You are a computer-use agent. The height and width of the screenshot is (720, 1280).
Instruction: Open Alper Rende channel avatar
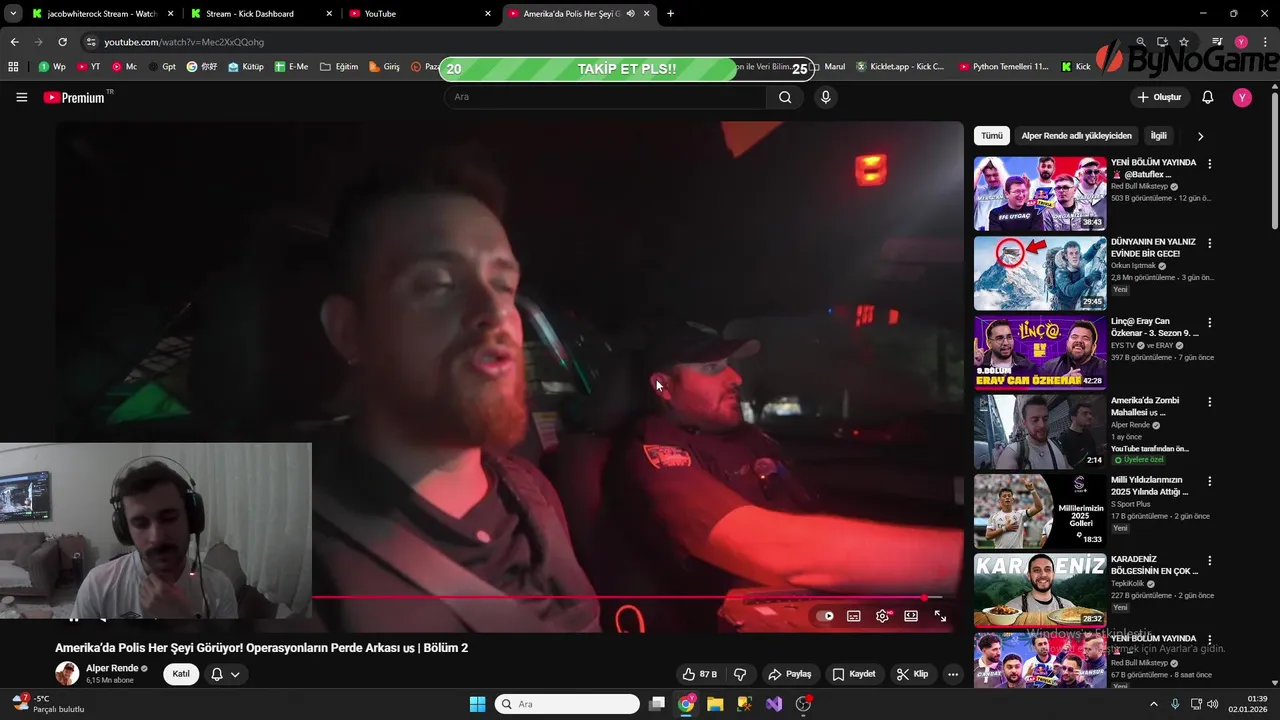point(67,673)
